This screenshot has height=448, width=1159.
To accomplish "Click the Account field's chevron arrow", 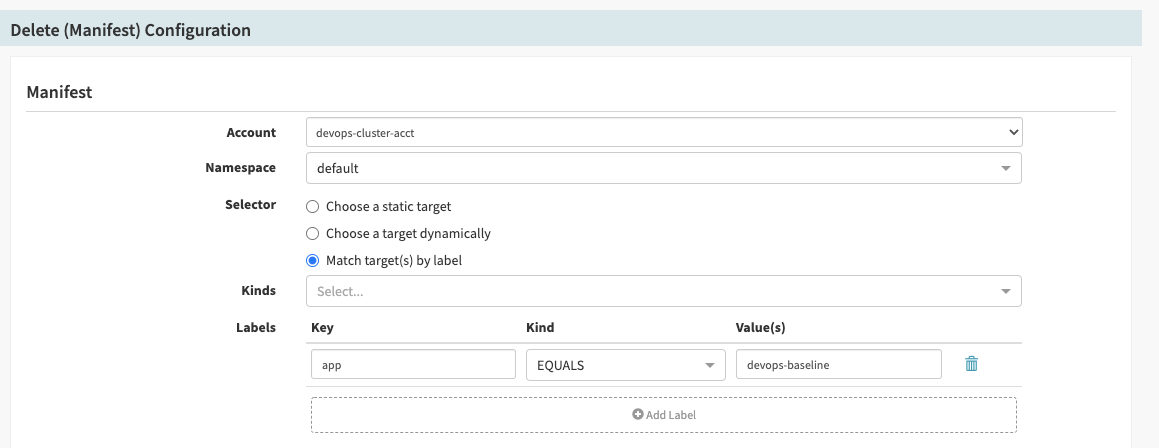I will (1013, 132).
